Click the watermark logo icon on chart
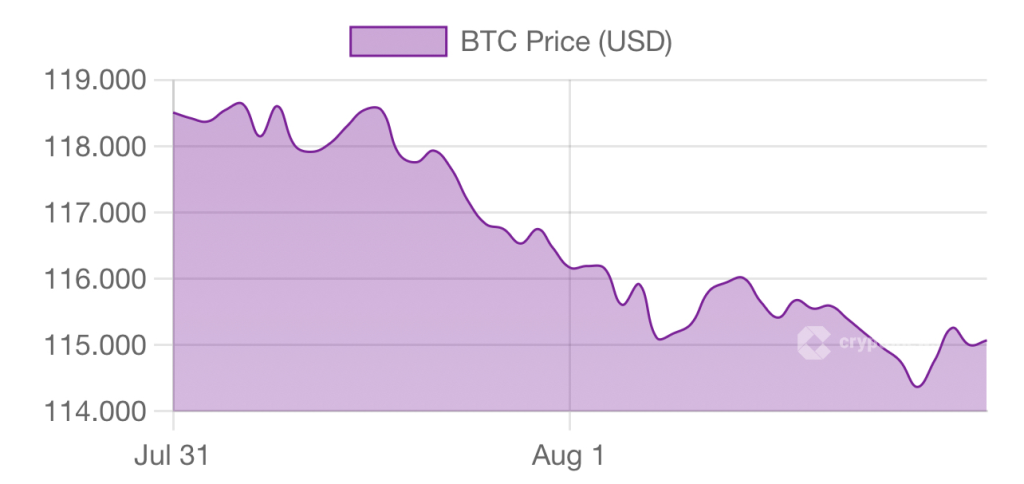The image size is (1024, 484). coord(813,342)
